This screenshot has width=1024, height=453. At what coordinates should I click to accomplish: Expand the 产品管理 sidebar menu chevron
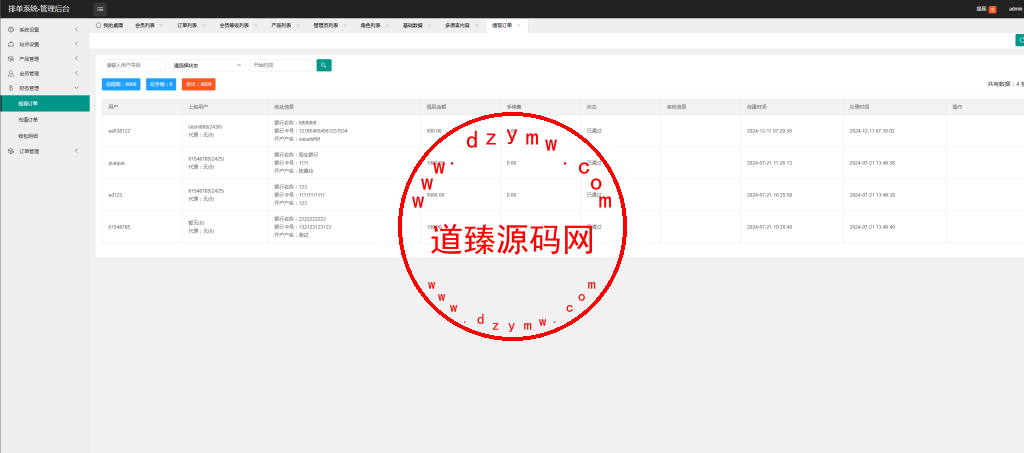tap(76, 59)
